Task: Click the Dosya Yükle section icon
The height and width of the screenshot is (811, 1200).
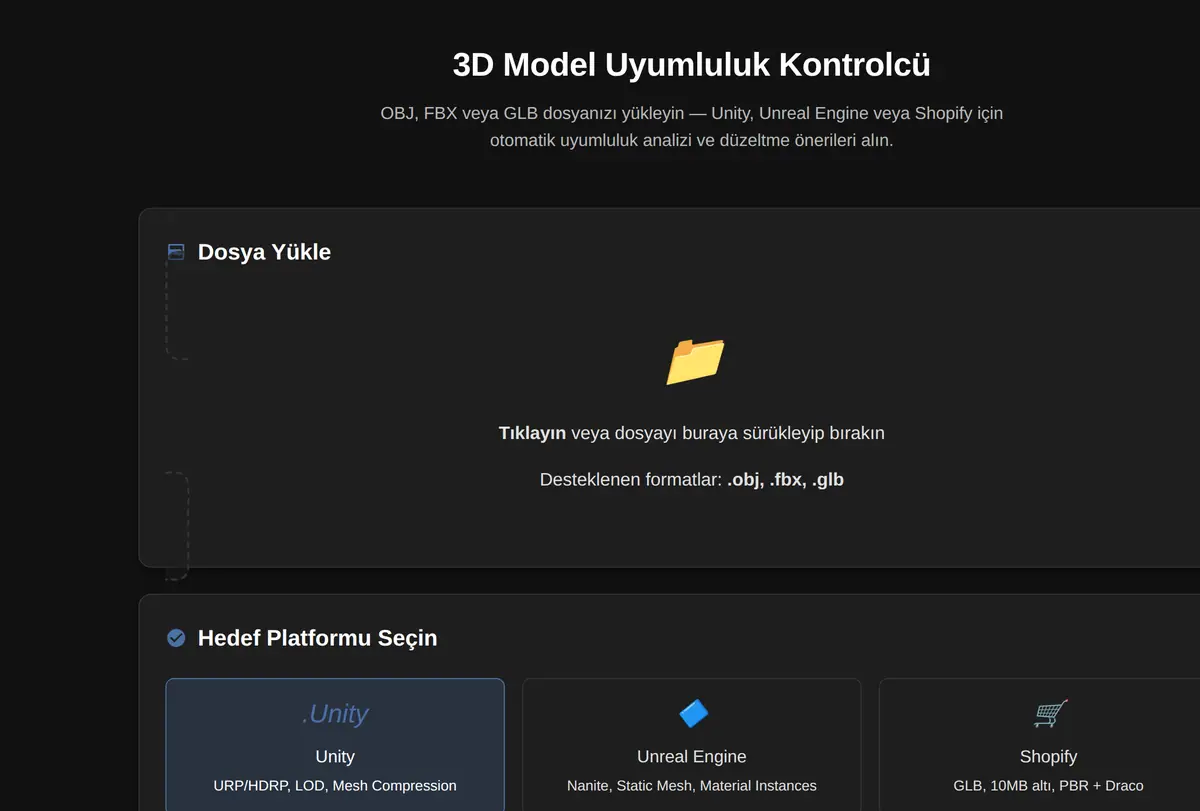Action: (x=176, y=252)
